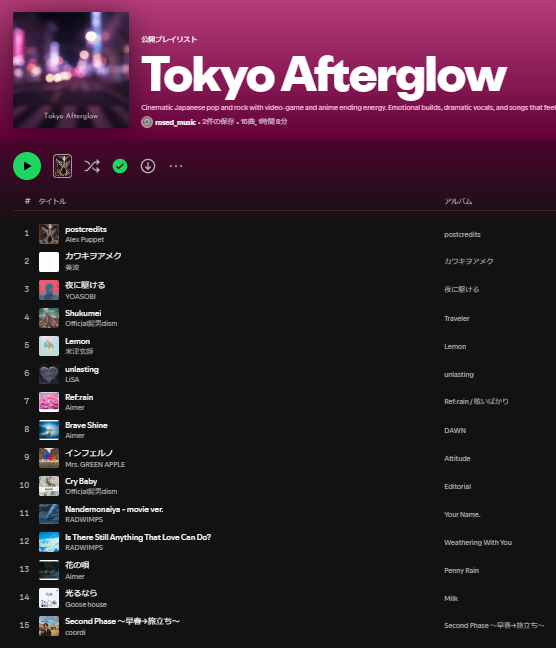Open the Penny Rain album link
Screen dimensions: 556x648
coord(462,571)
